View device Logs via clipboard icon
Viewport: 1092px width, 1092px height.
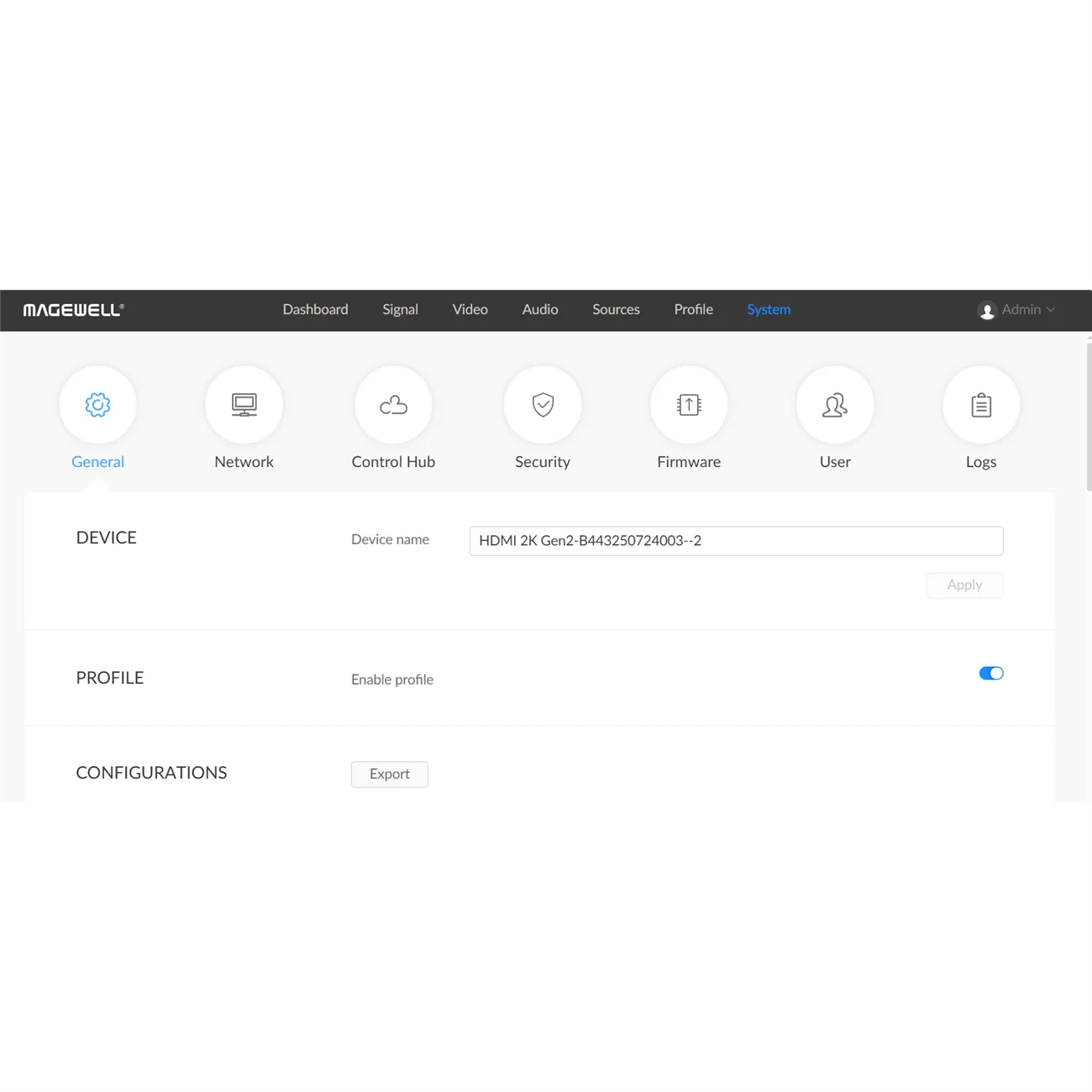(980, 404)
